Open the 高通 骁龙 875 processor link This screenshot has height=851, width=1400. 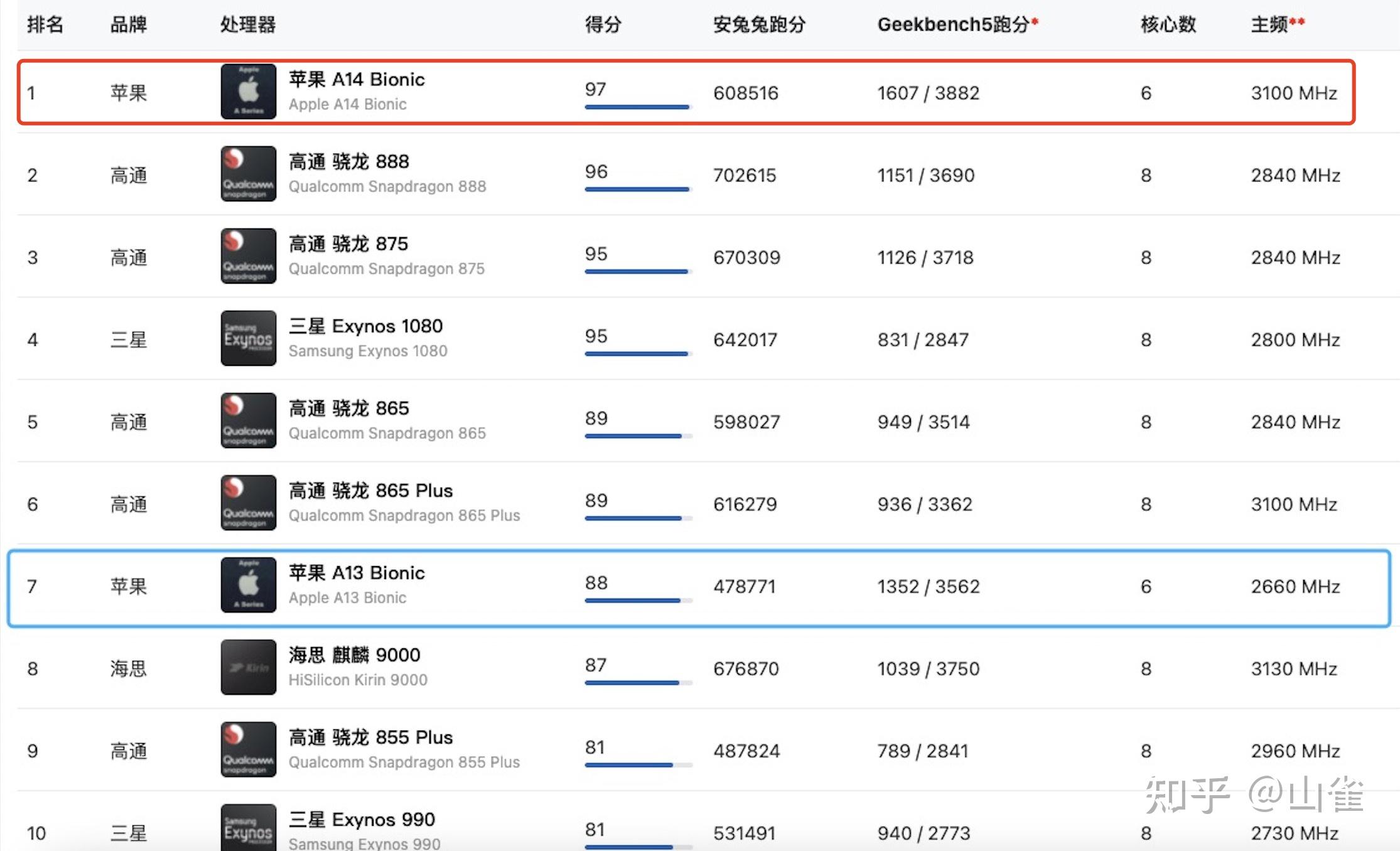tap(348, 244)
